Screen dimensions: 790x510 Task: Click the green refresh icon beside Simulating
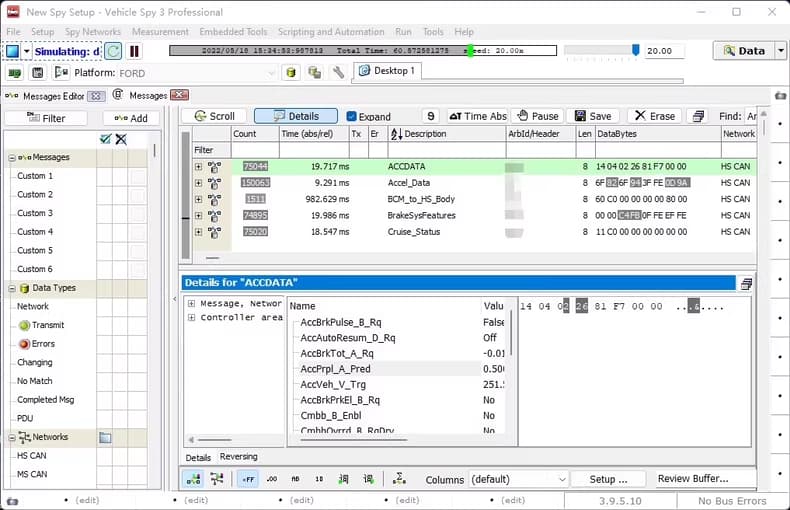coord(113,51)
